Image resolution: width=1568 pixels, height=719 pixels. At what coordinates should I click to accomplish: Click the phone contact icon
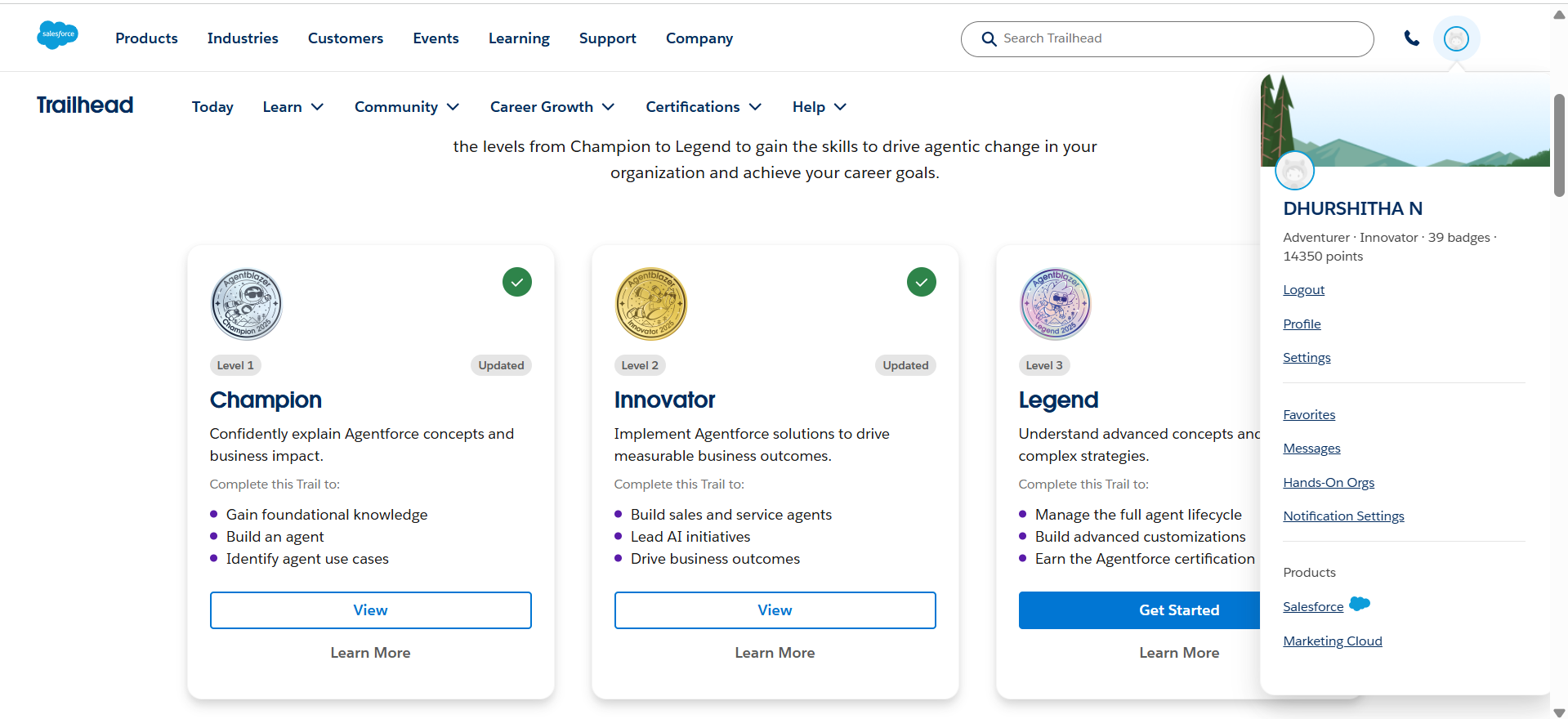click(x=1411, y=38)
